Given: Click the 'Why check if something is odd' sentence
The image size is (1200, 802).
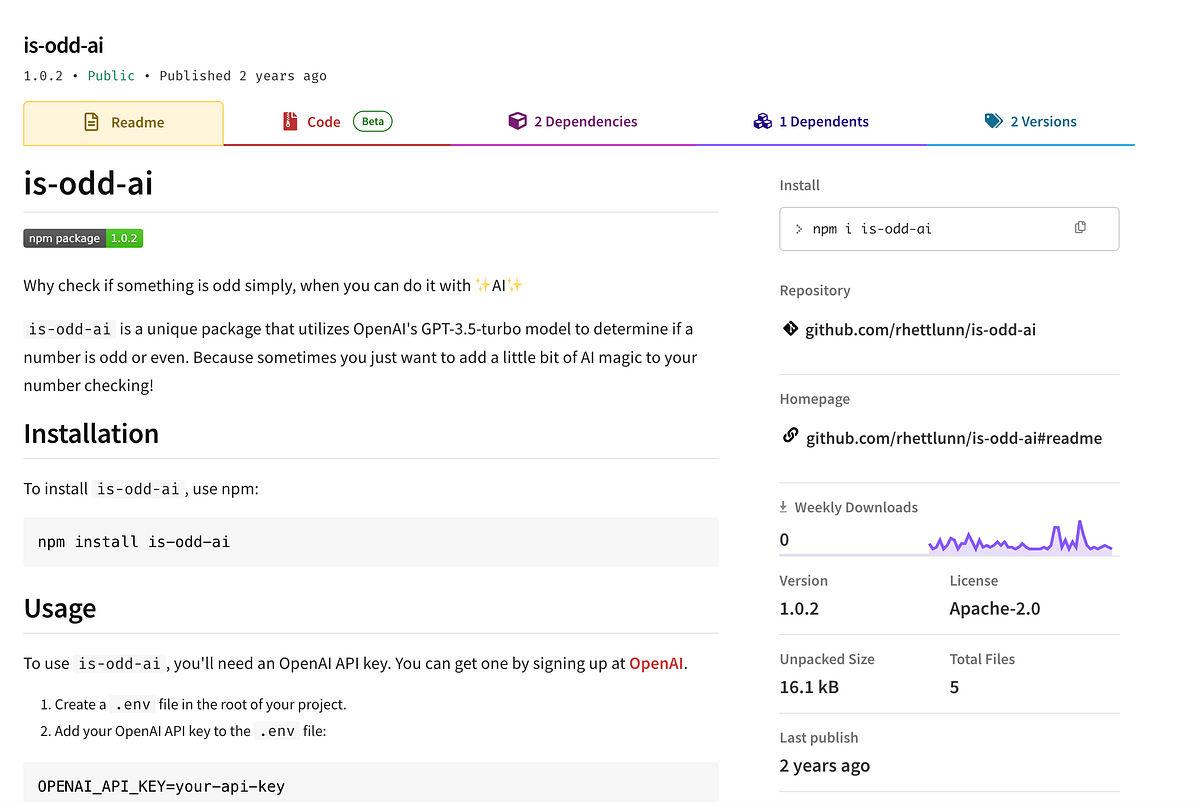Looking at the screenshot, I should pos(273,285).
